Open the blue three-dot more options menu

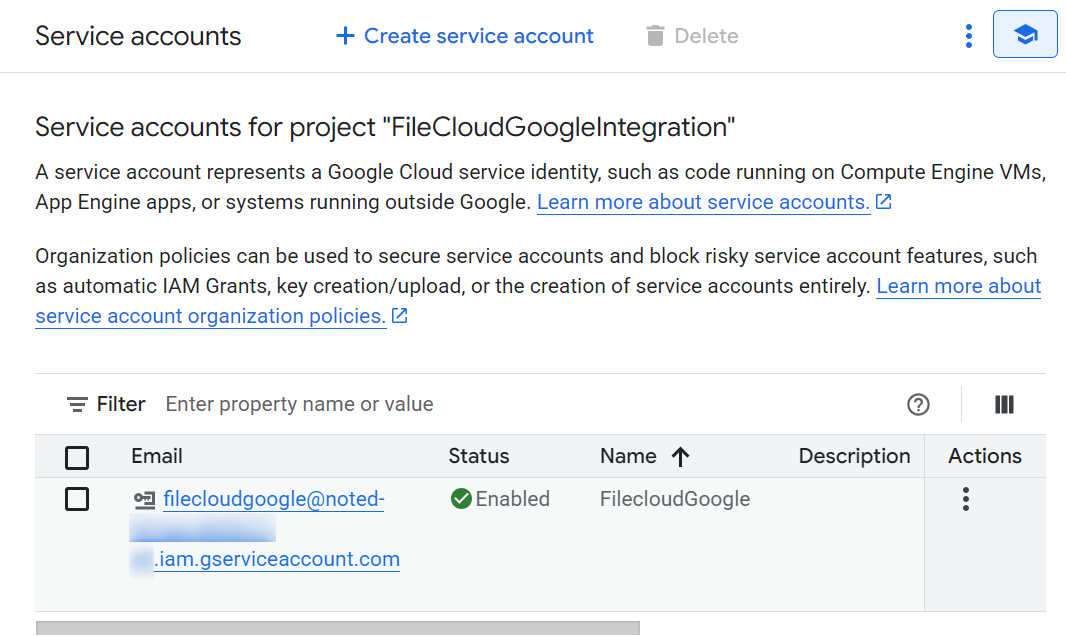[968, 36]
